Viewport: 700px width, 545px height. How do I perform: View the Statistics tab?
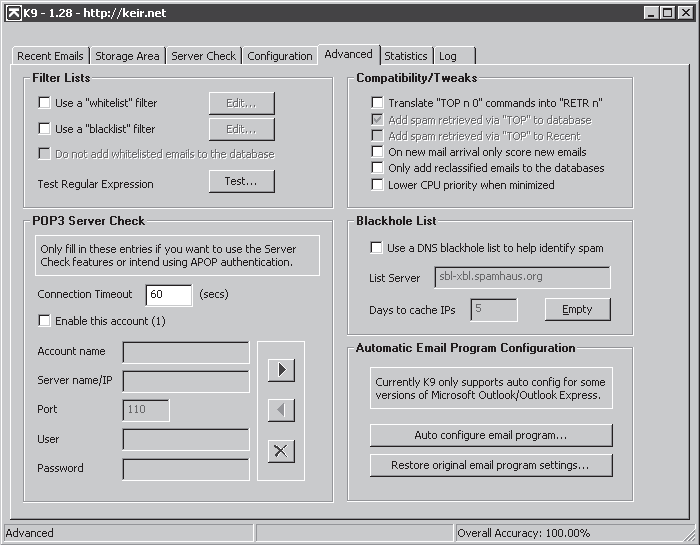click(406, 56)
